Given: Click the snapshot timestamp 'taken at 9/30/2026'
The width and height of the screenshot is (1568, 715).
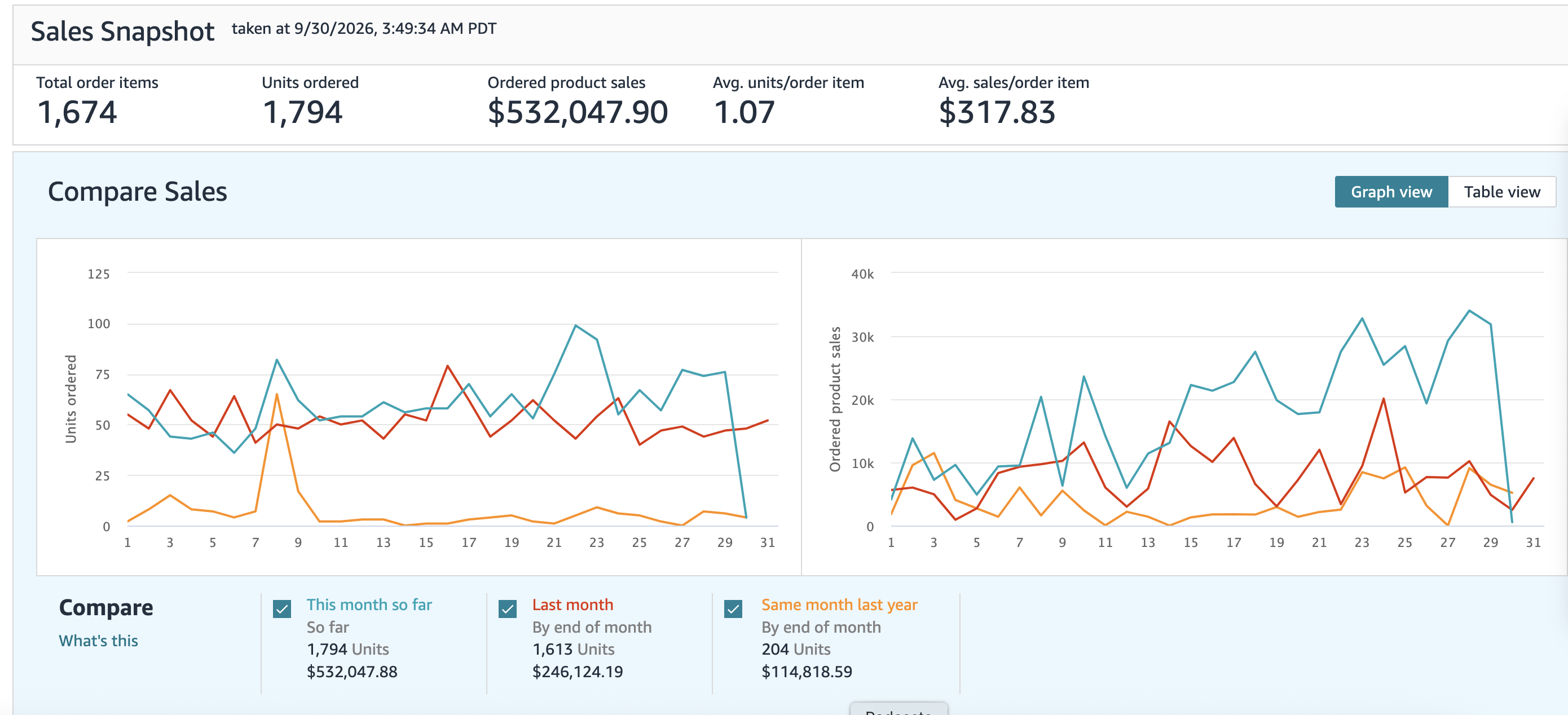Looking at the screenshot, I should [364, 29].
